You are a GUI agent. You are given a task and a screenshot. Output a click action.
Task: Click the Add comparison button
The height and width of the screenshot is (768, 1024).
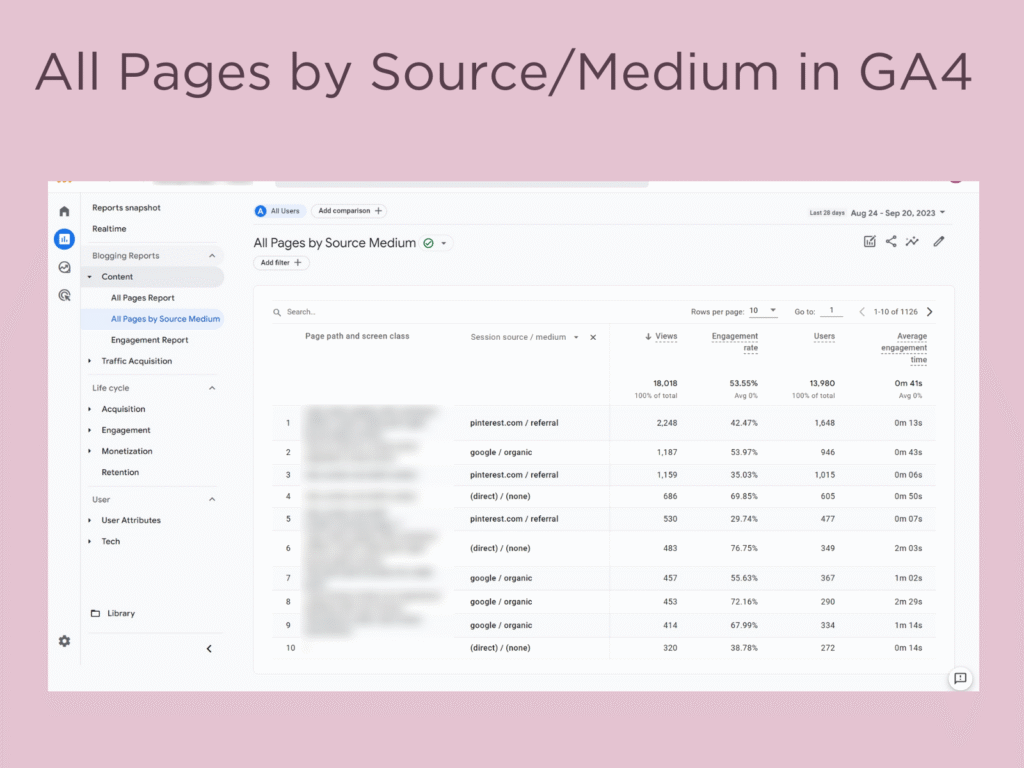pos(348,211)
